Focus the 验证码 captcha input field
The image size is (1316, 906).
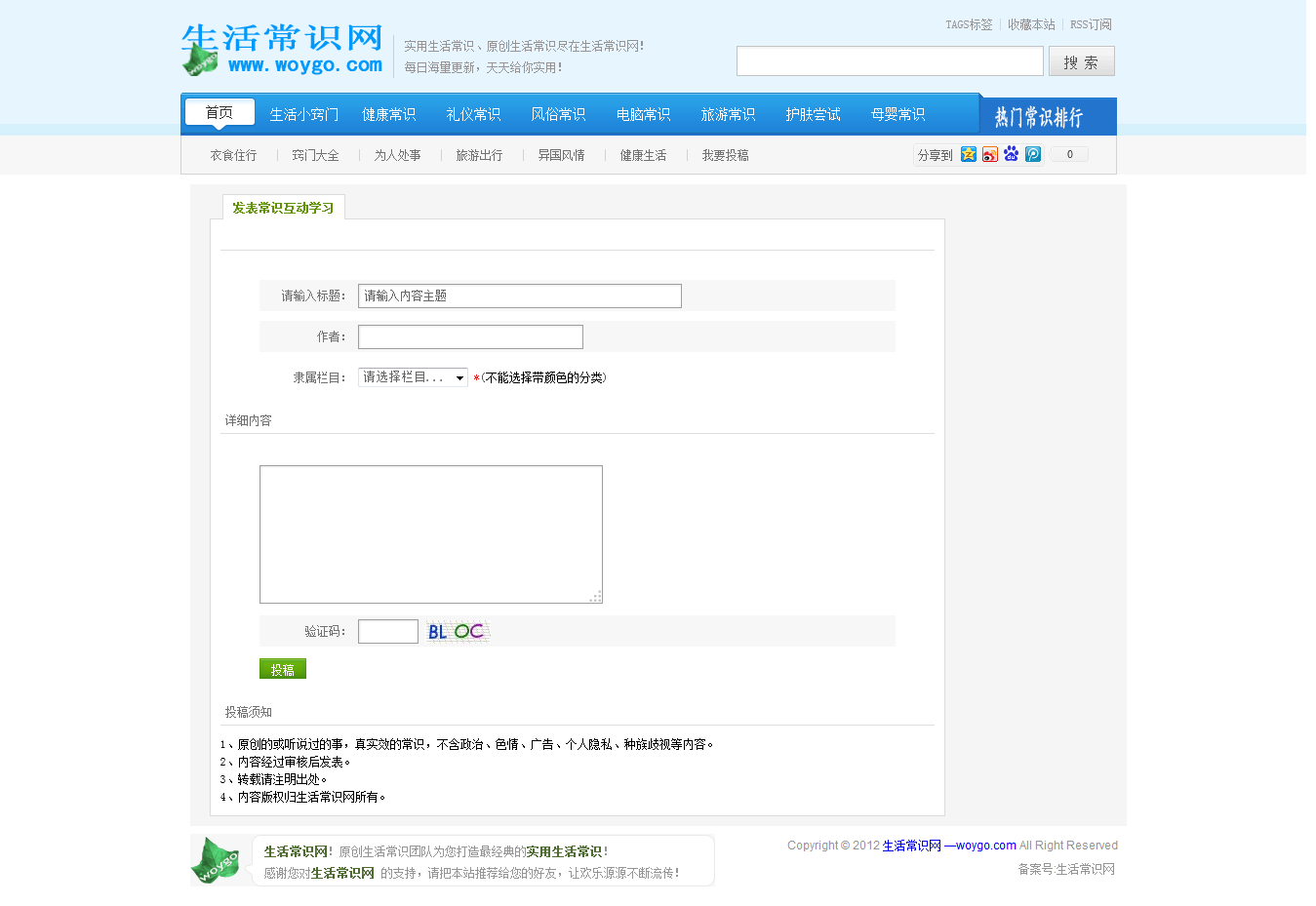(388, 631)
